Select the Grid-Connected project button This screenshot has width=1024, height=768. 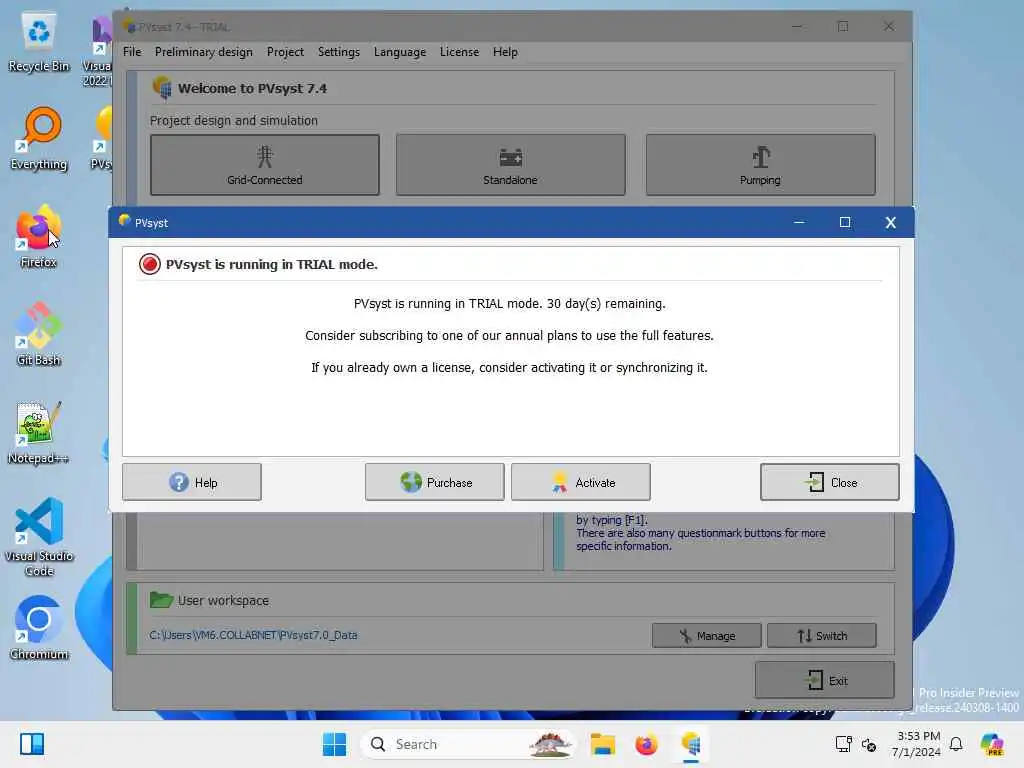(x=264, y=165)
